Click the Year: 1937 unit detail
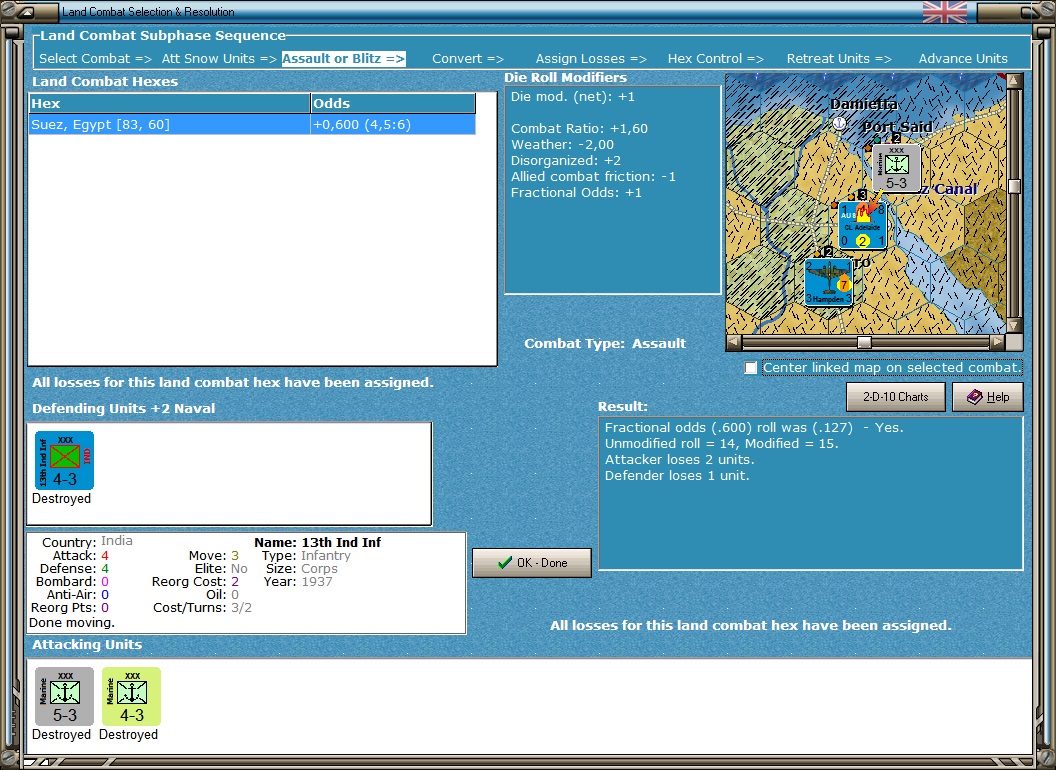Screen dimensions: 1056x770 (298, 581)
